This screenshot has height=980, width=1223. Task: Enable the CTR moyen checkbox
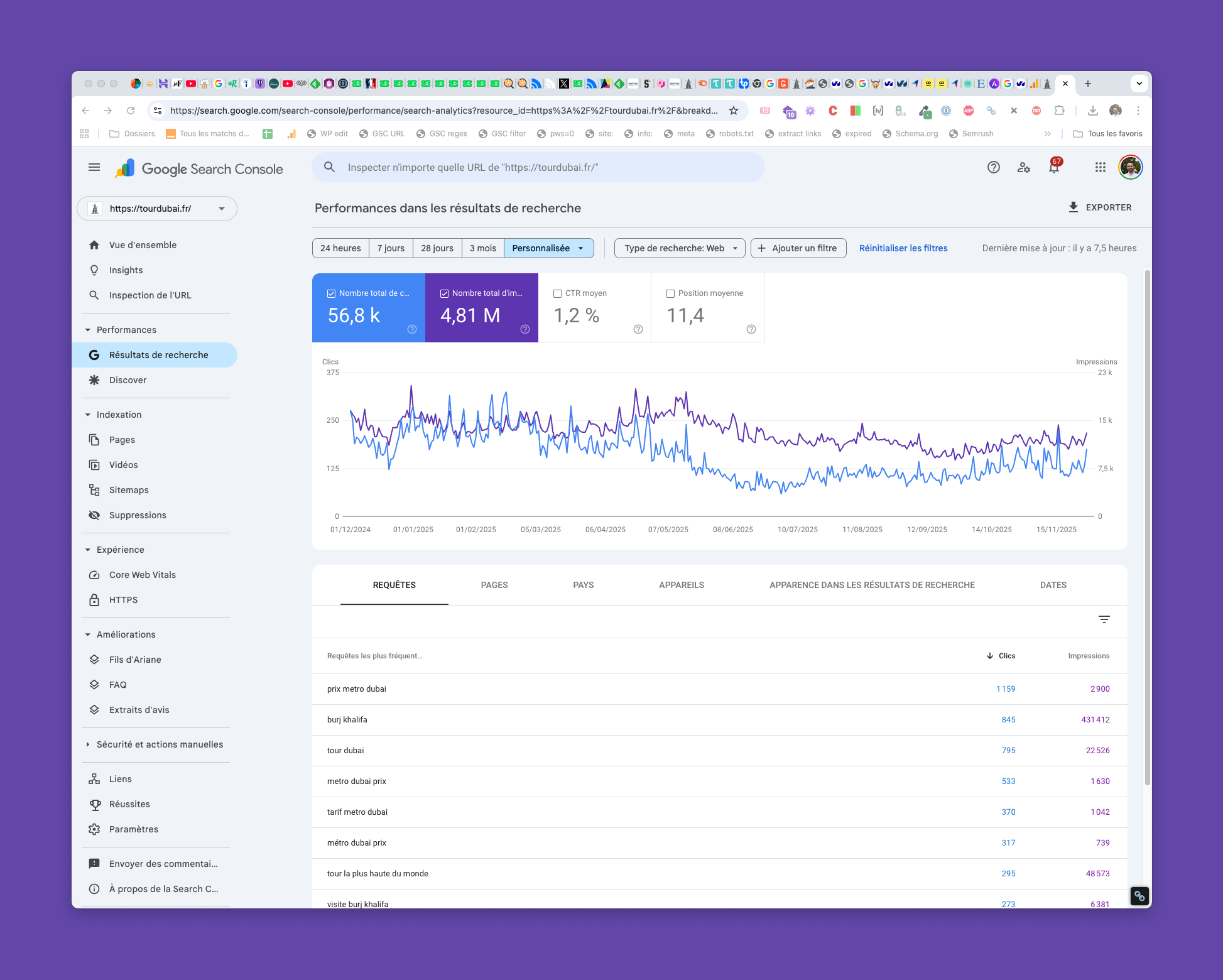(x=557, y=293)
